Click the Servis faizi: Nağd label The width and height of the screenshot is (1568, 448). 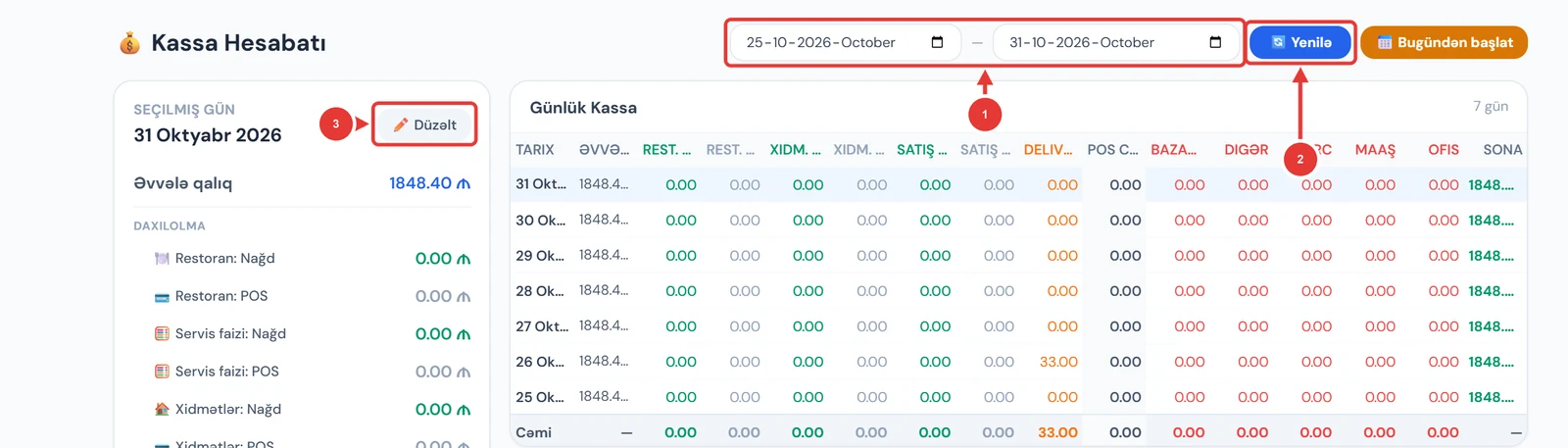[230, 333]
